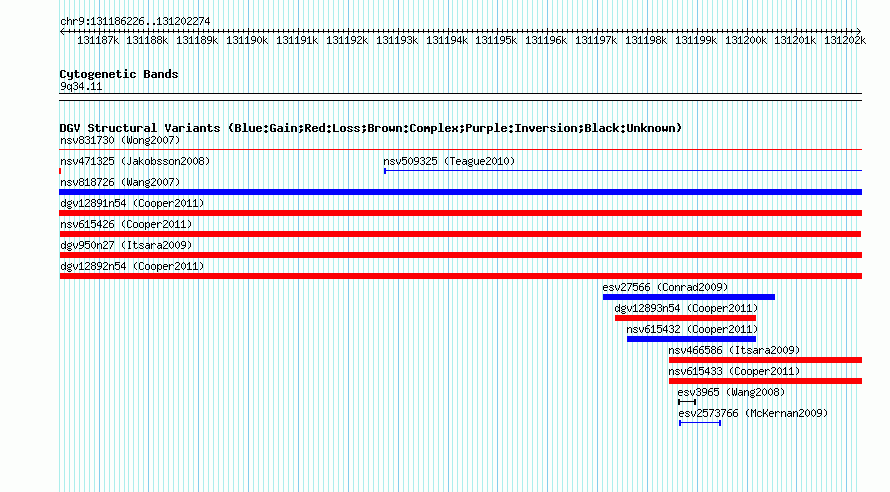Select the esv2573766 thin blue gain marker
The height and width of the screenshot is (492, 890).
pos(700,423)
